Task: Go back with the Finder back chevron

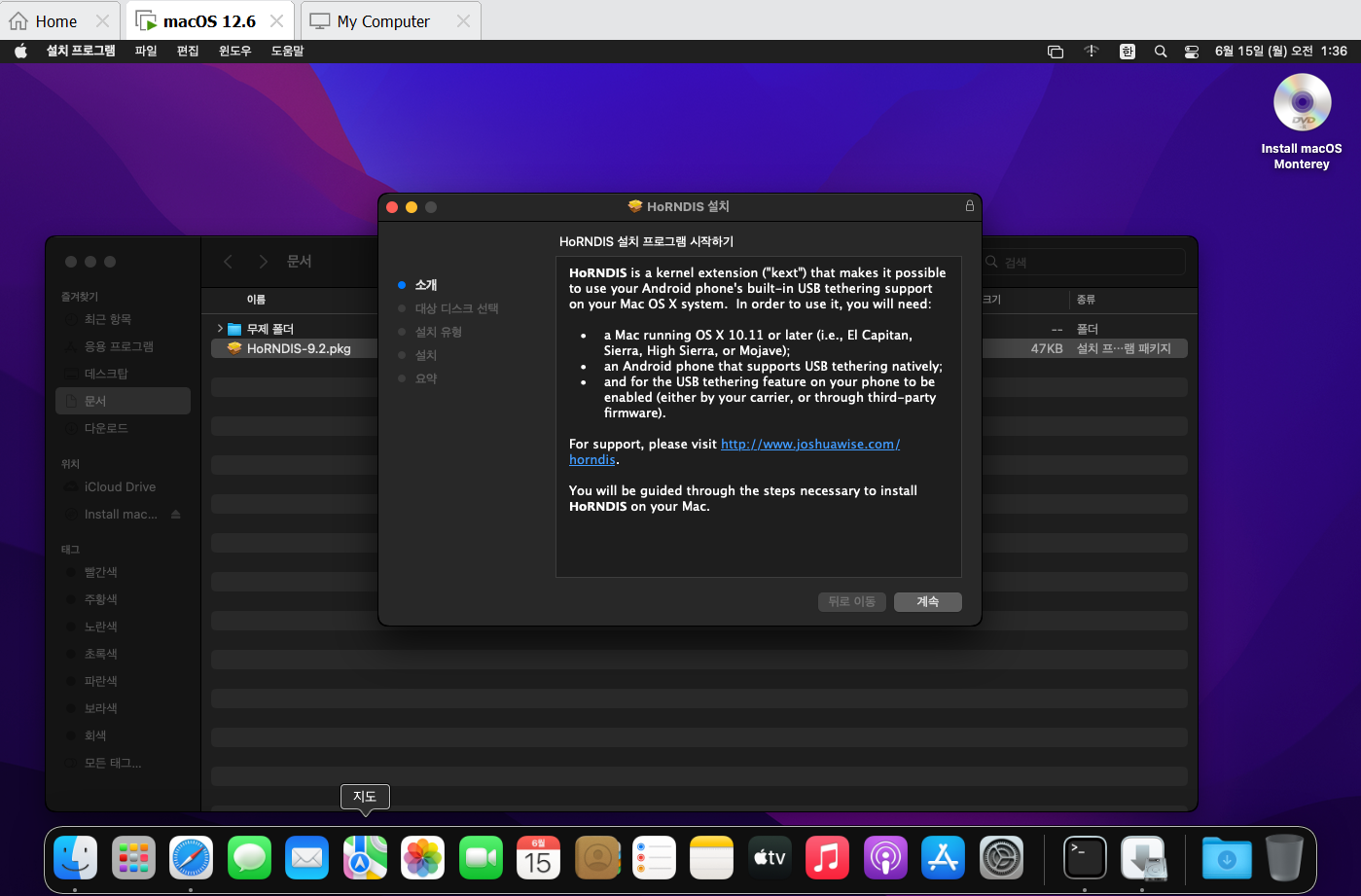Action: pos(229,262)
